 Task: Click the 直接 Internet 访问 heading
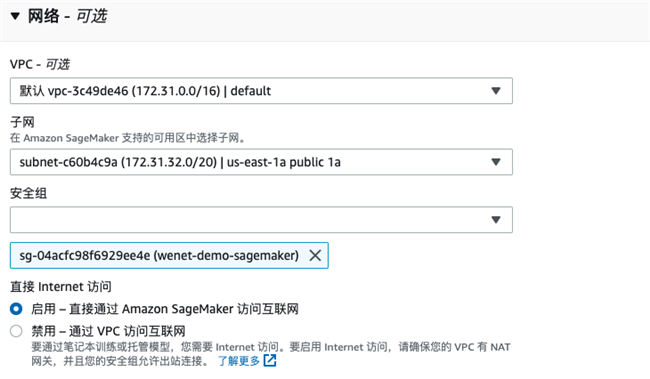(61, 287)
